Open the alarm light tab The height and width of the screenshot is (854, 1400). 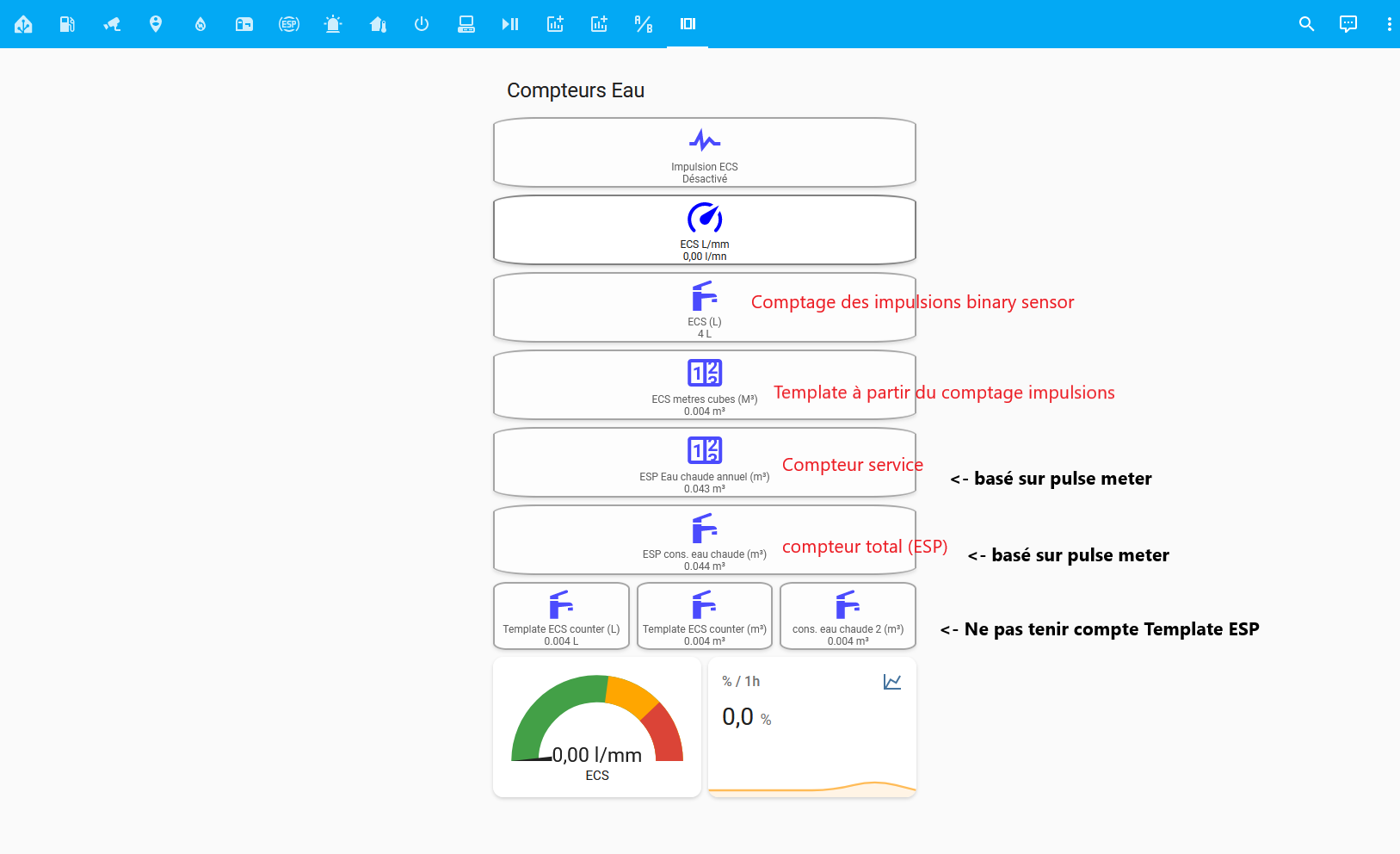tap(333, 24)
